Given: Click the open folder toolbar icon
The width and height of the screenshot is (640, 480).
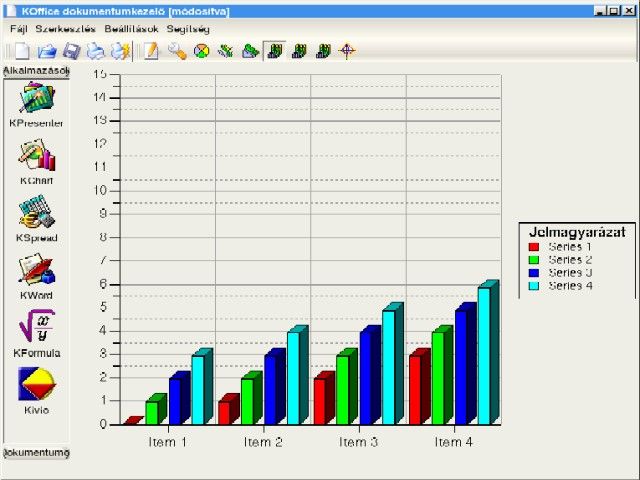Looking at the screenshot, I should 46,51.
